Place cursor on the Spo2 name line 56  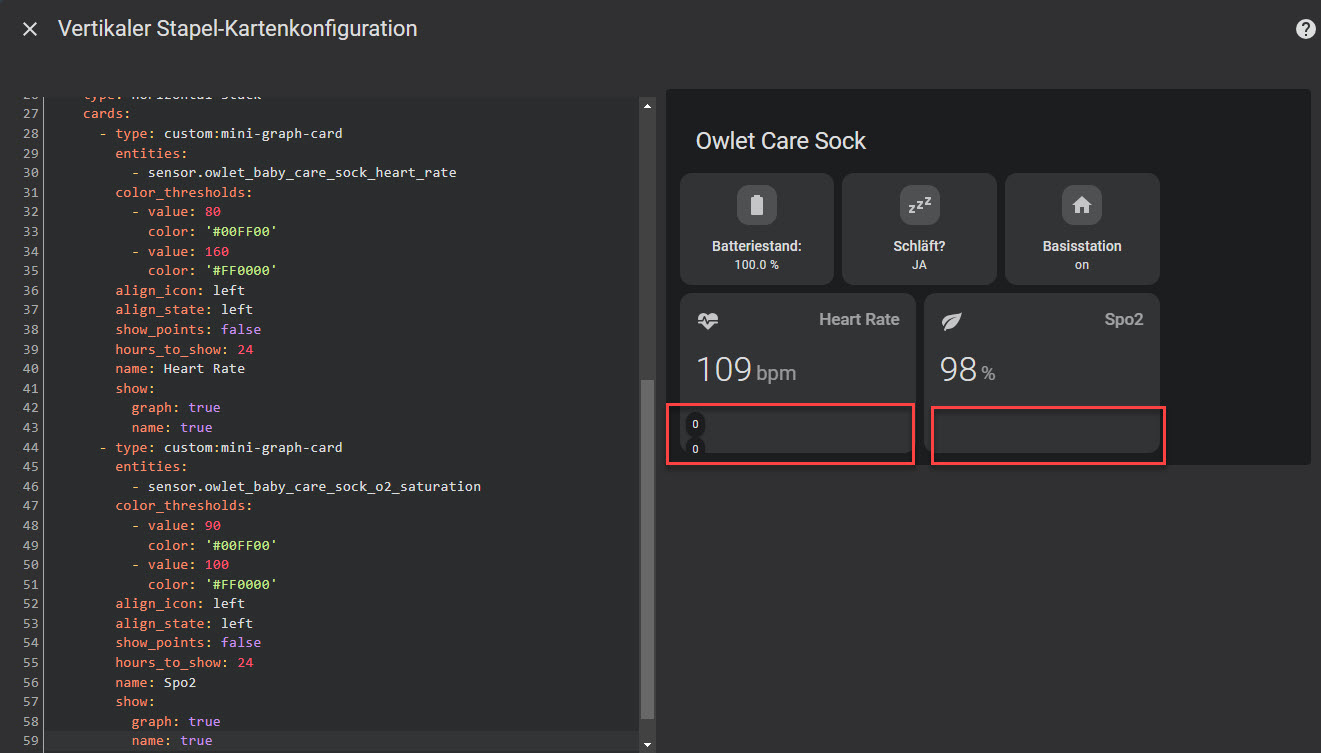tap(180, 682)
